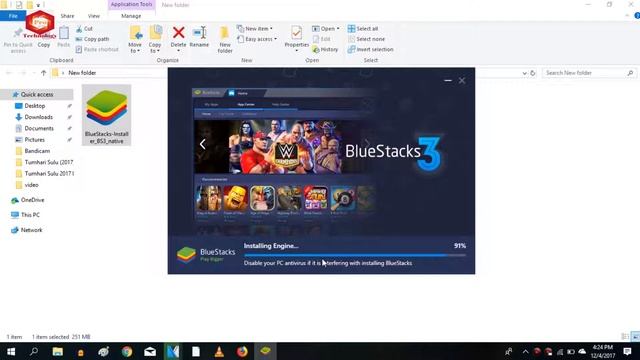The height and width of the screenshot is (360, 640).
Task: Click the address bar refresh button
Action: pyautogui.click(x=533, y=73)
